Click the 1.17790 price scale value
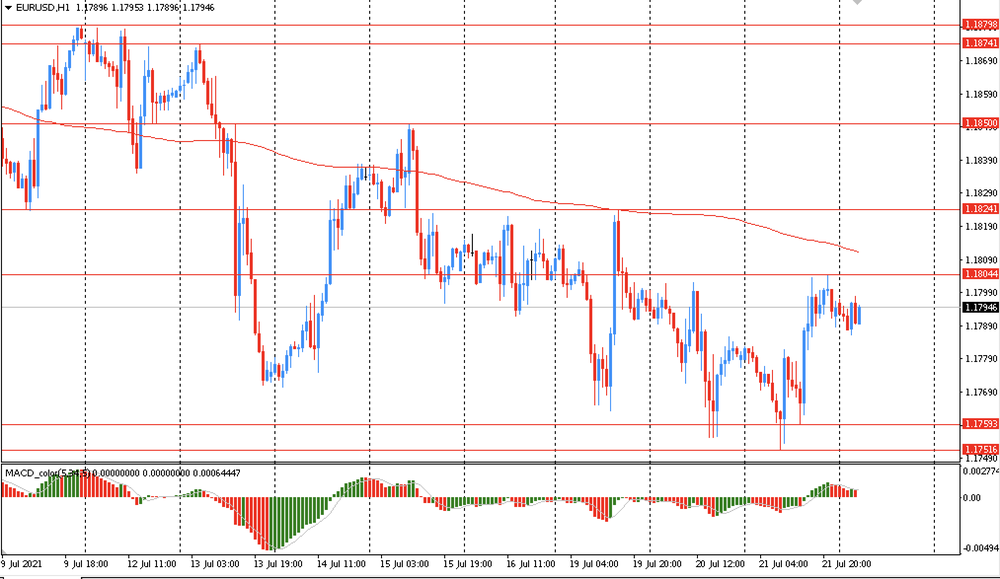Viewport: 1000px width, 579px height. point(982,359)
